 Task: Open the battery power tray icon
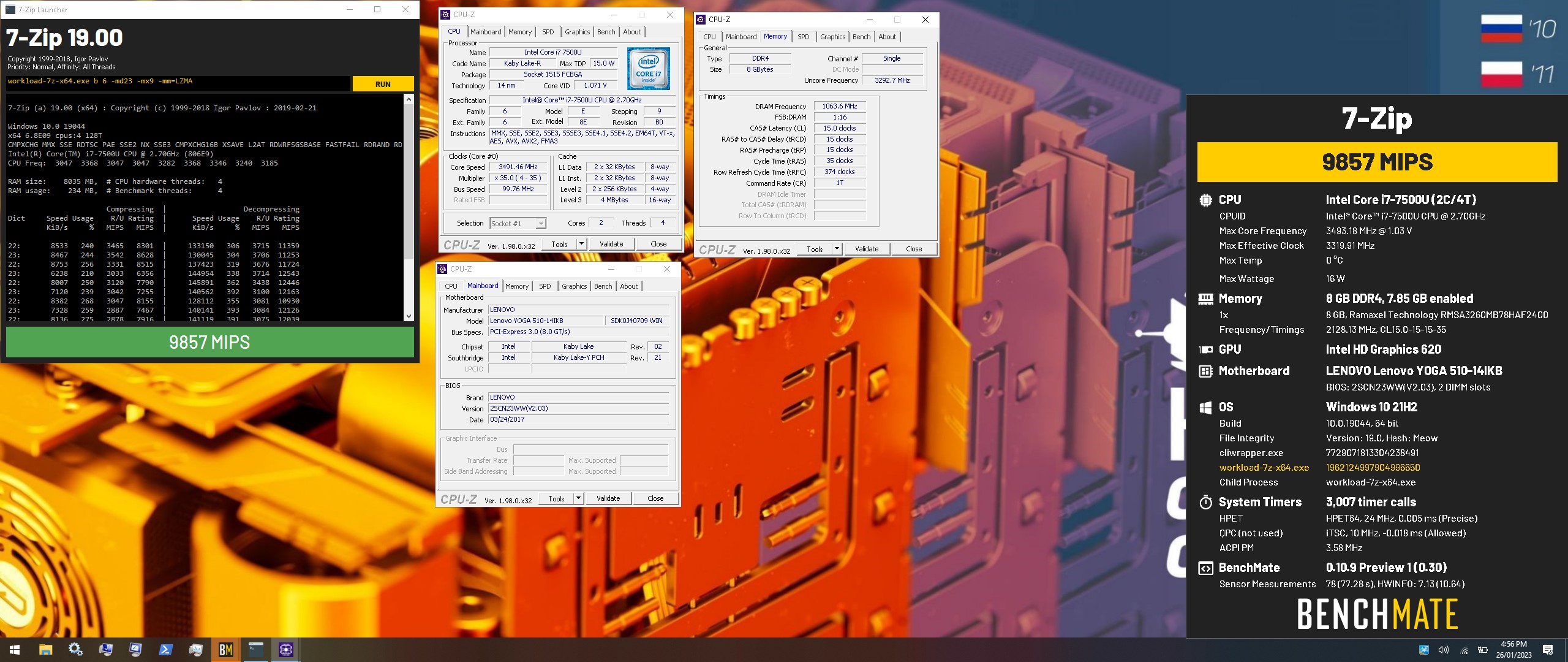tap(1483, 650)
